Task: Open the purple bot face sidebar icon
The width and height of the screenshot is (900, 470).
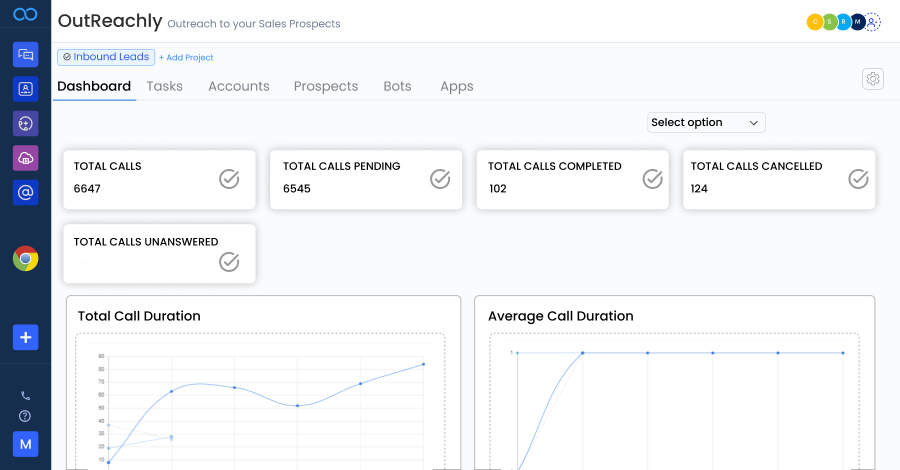Action: (25, 123)
